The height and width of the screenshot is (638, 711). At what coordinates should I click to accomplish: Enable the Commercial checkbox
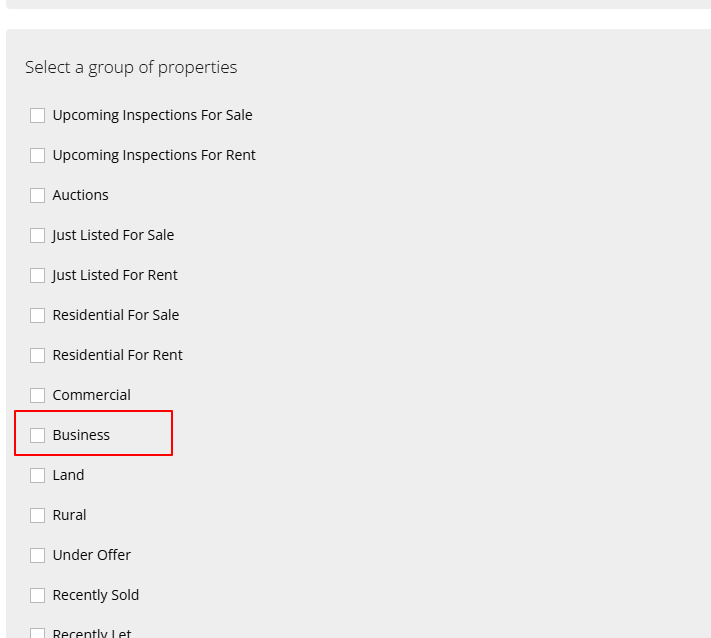click(x=37, y=395)
